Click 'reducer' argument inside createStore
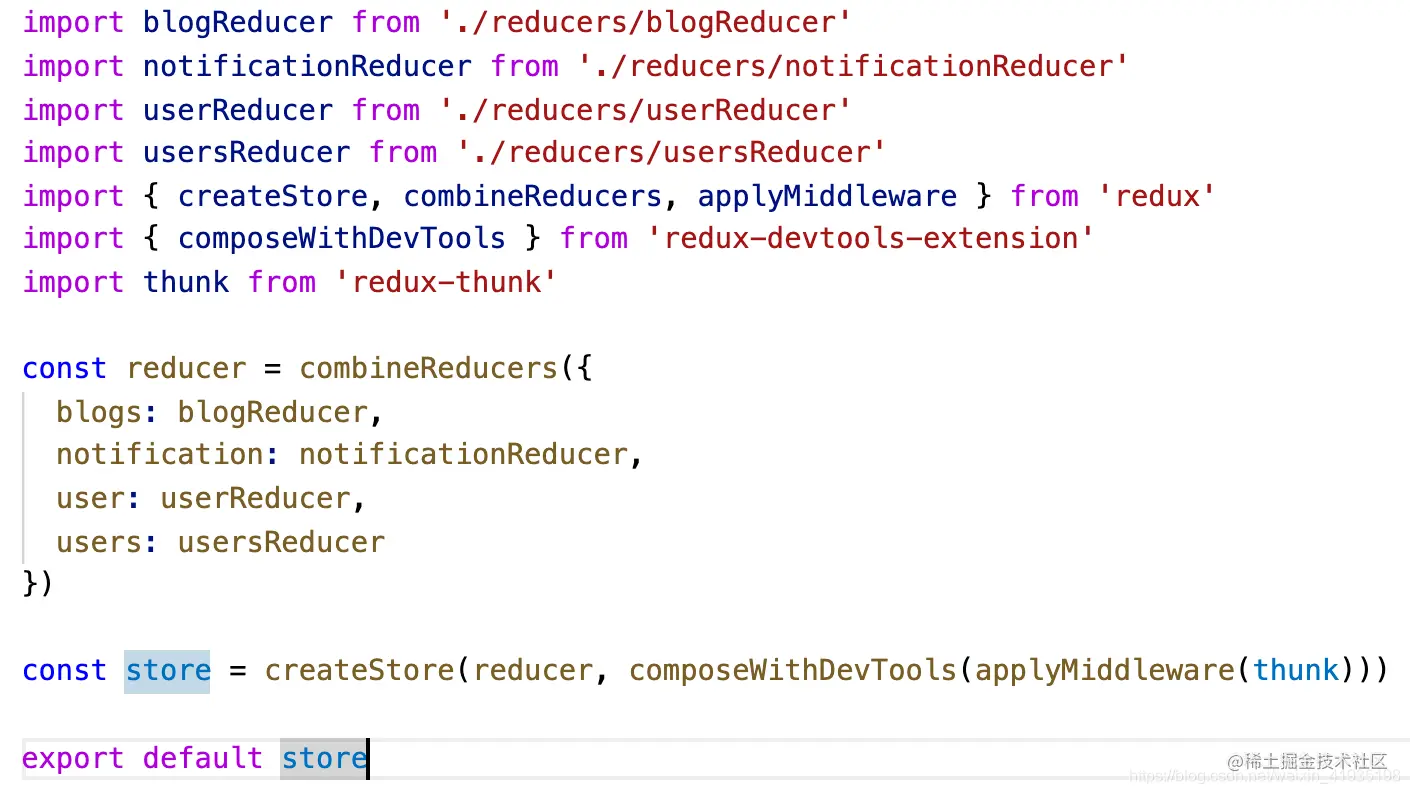Viewport: 1410px width, 794px height. click(x=533, y=671)
